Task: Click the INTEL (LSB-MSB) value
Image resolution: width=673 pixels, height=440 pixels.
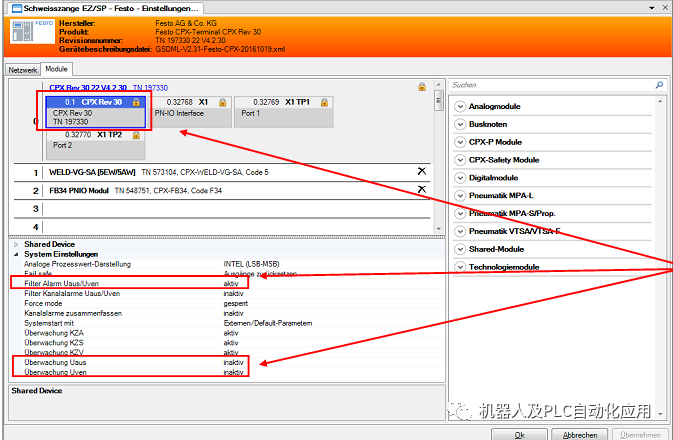Action: (251, 264)
